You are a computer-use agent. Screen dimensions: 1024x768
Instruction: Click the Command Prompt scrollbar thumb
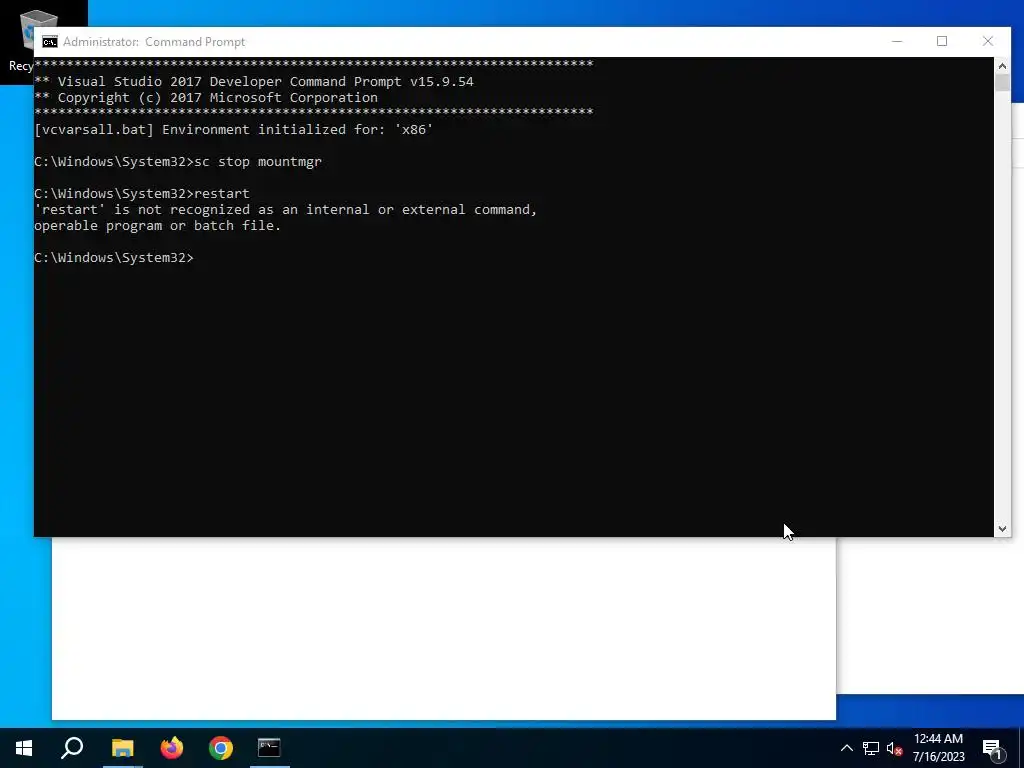pyautogui.click(x=1002, y=83)
